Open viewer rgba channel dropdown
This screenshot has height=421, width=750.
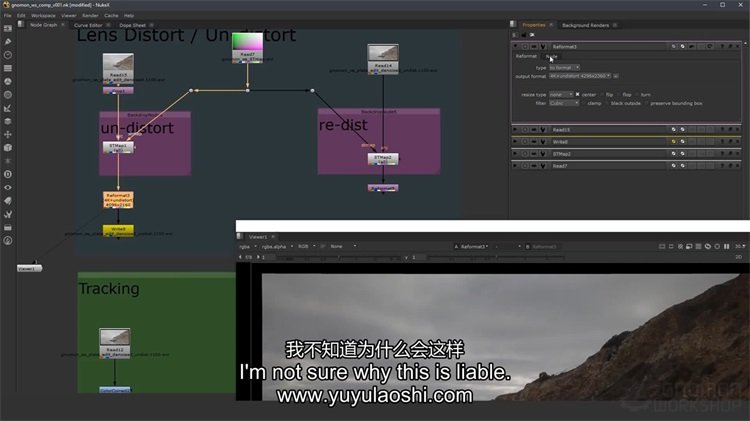(x=248, y=246)
